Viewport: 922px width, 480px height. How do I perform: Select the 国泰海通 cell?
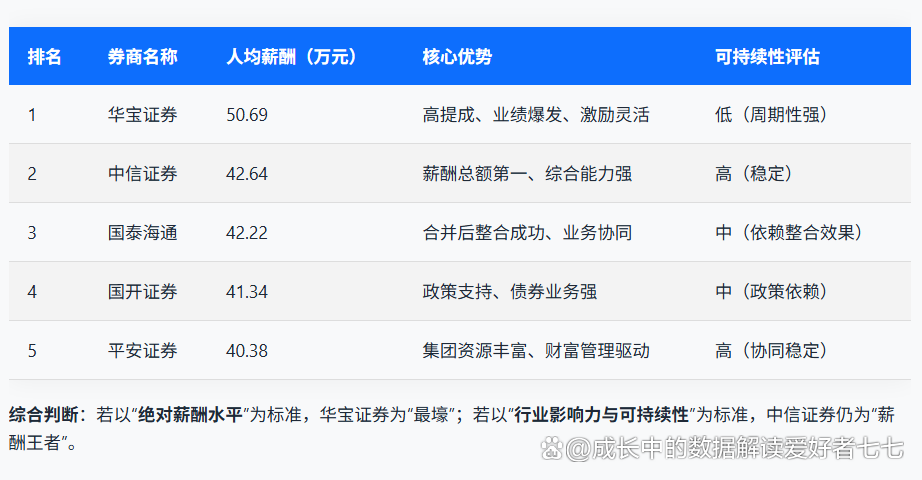pyautogui.click(x=142, y=233)
